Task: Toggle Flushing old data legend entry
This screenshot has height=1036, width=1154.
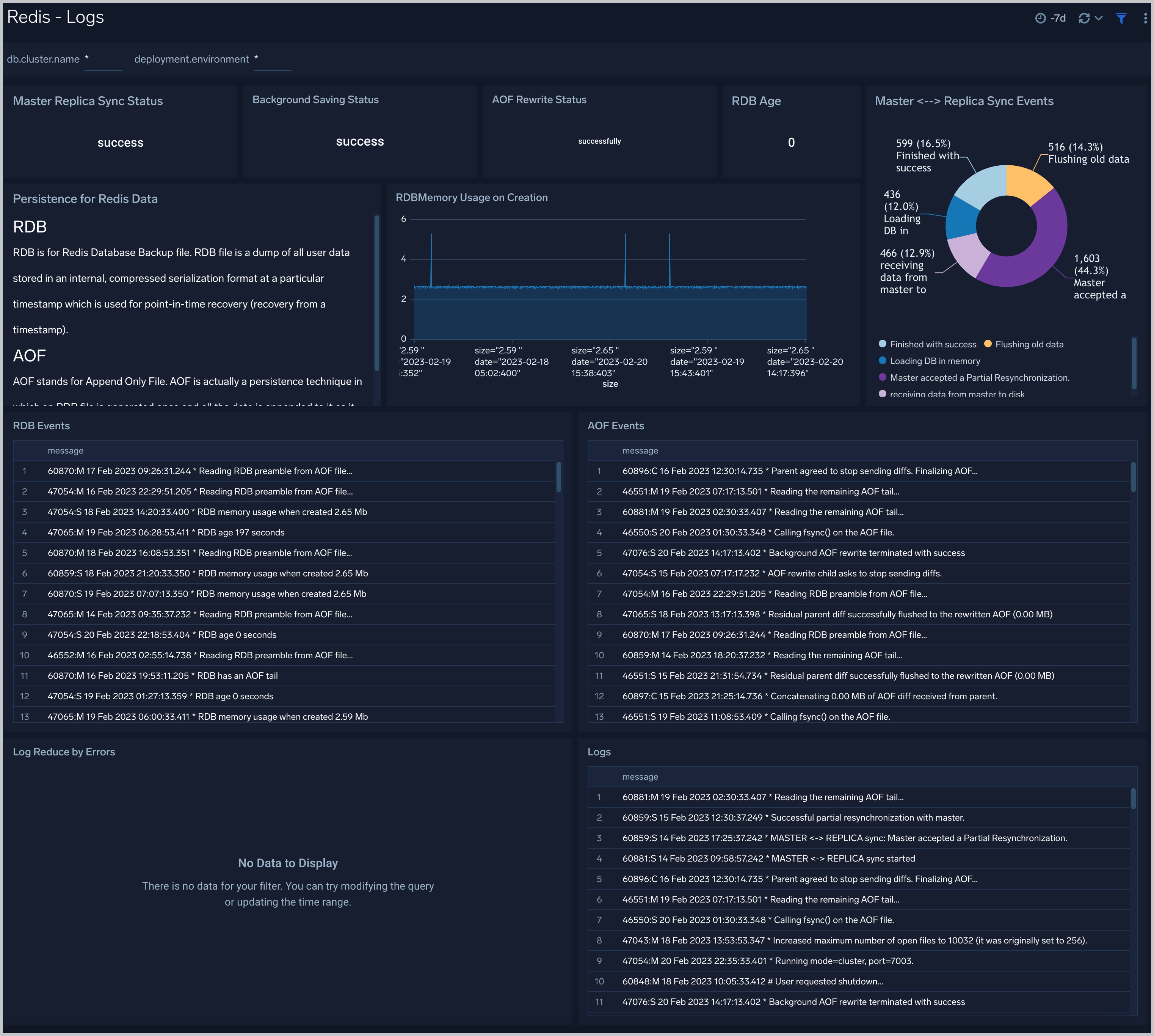Action: [1024, 344]
